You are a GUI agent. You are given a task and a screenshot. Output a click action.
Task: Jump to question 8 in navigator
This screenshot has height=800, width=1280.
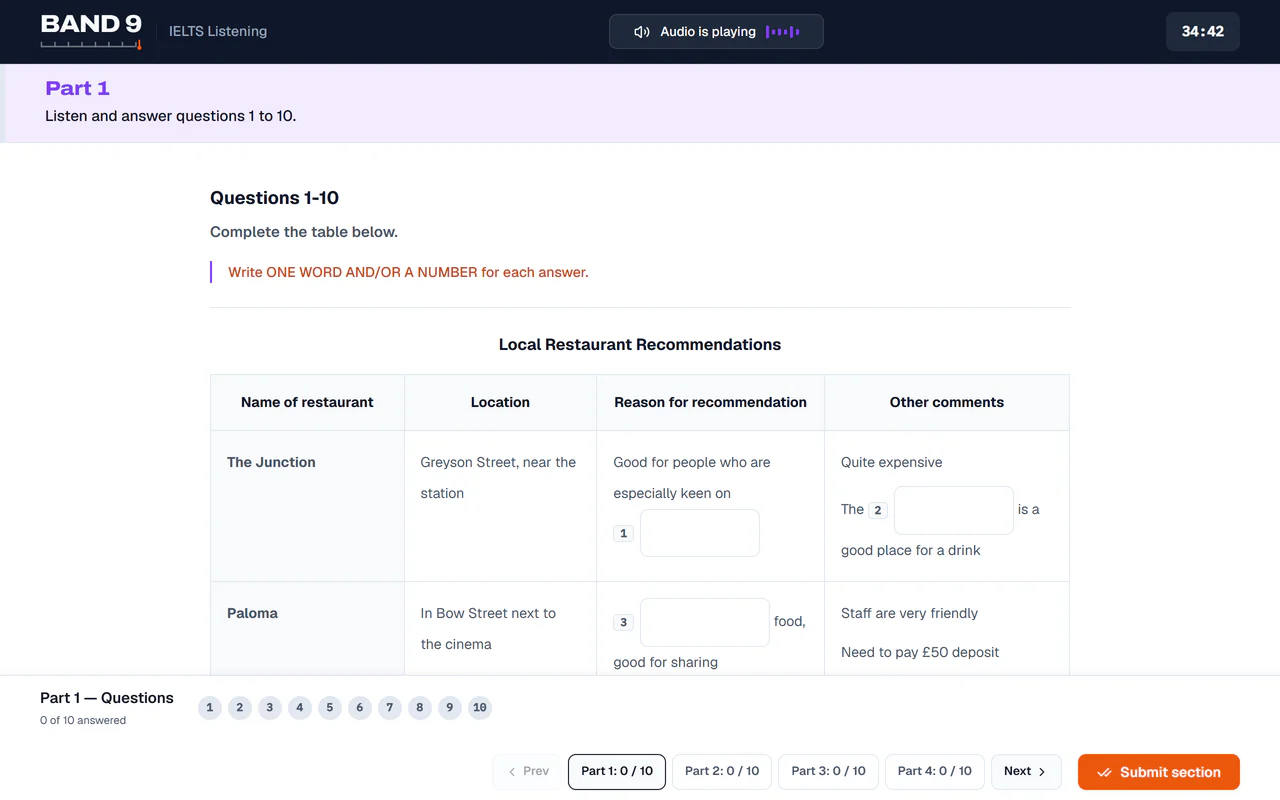(x=419, y=708)
